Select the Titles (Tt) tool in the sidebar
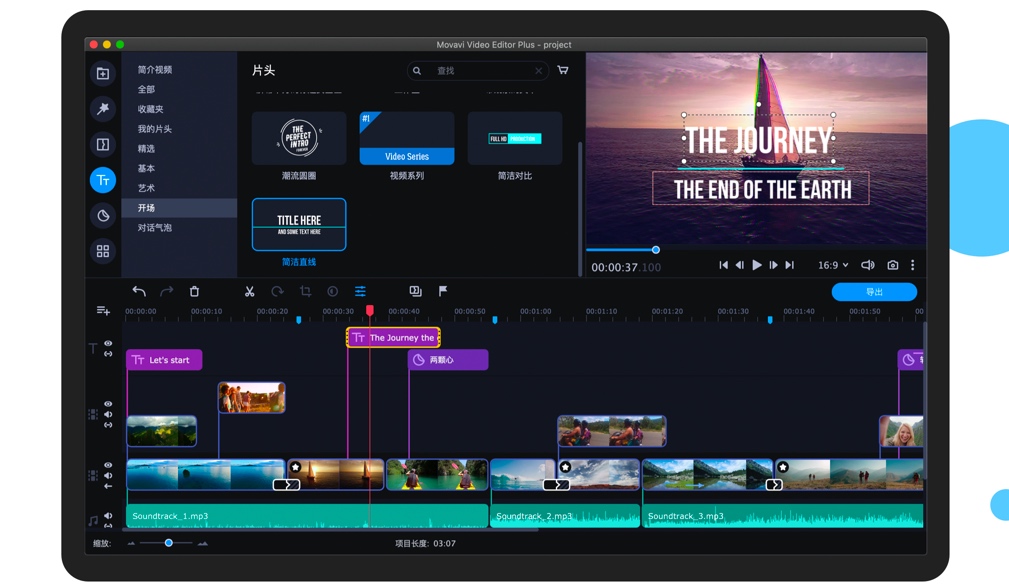Viewport: 1009px width, 586px height. click(102, 180)
